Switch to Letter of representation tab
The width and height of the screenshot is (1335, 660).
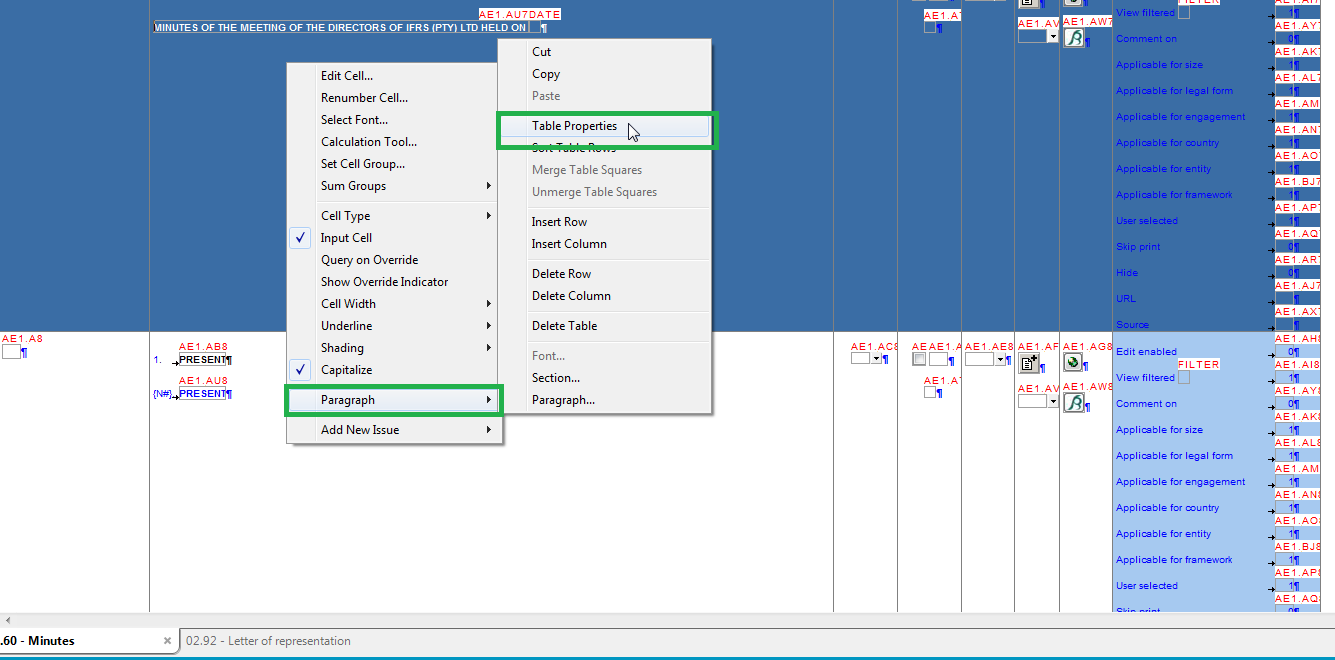[x=289, y=641]
